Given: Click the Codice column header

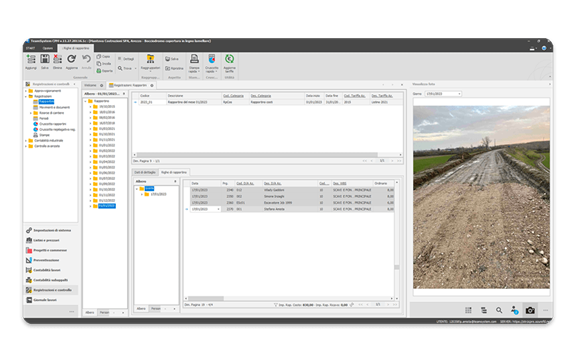Looking at the screenshot, I should tap(152, 96).
